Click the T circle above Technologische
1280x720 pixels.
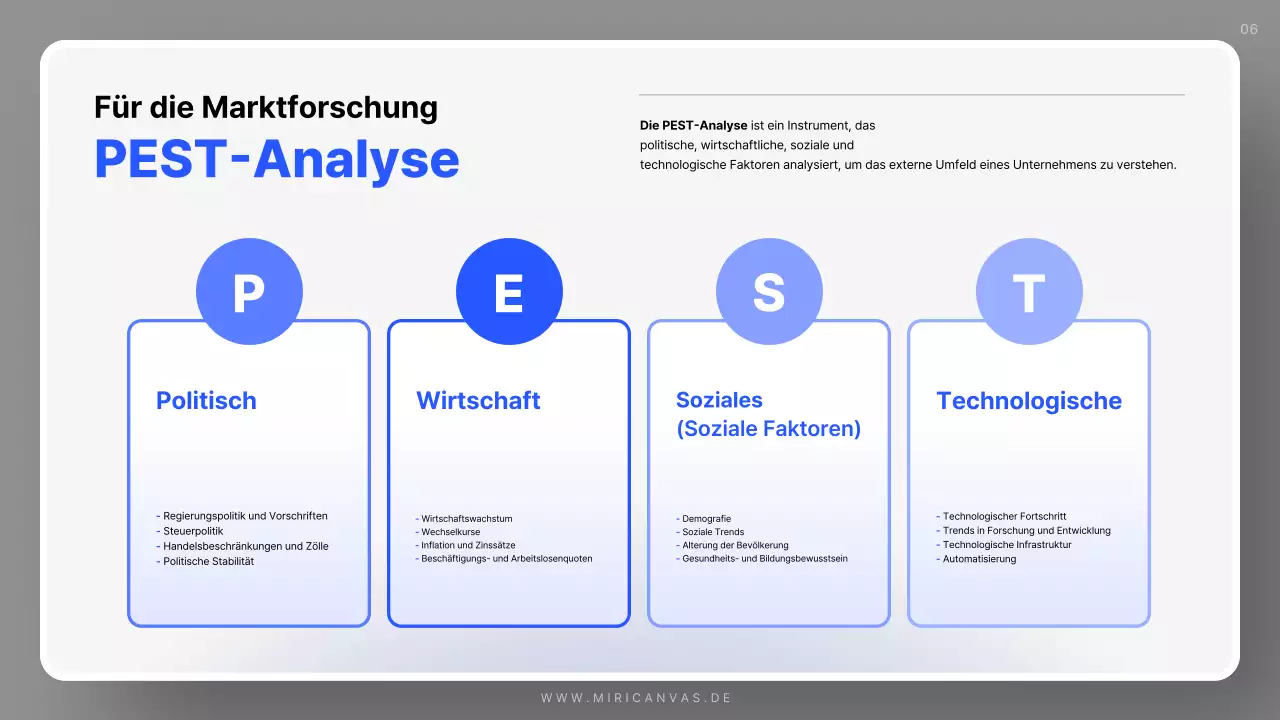[1028, 291]
